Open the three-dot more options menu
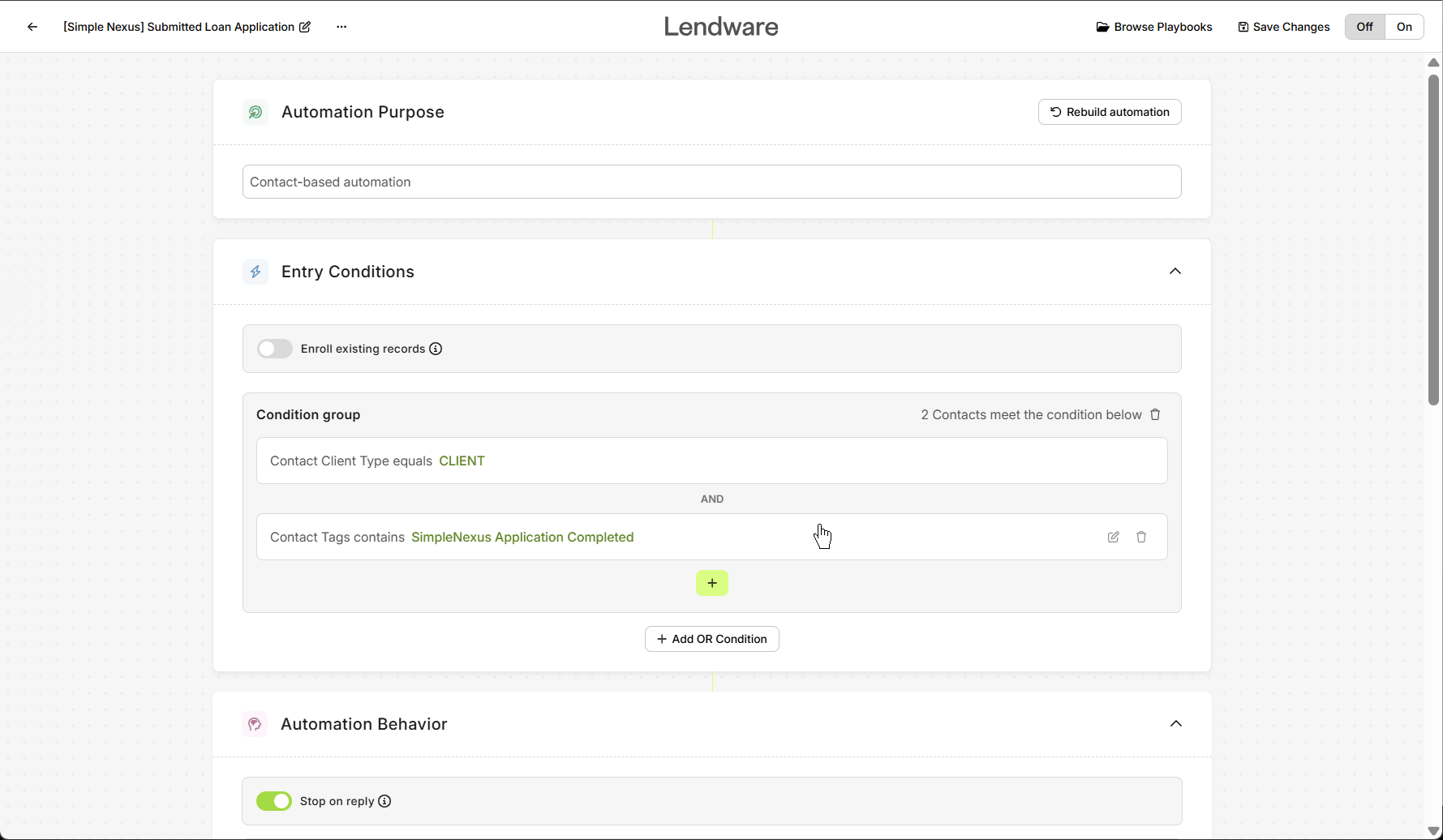 point(341,27)
